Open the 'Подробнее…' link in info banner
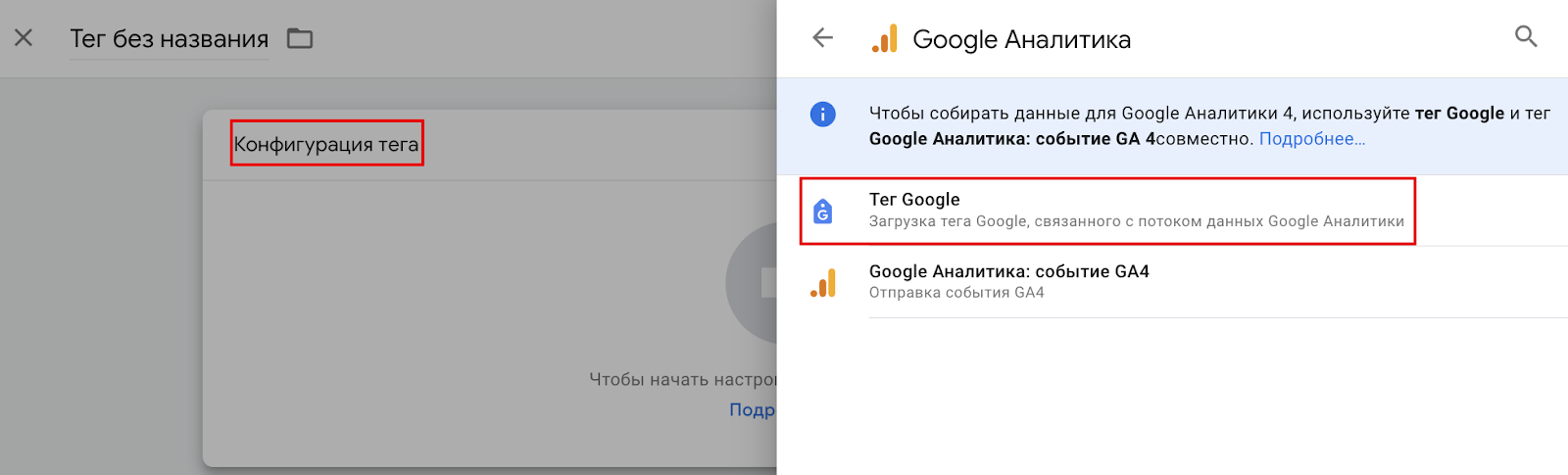 (1311, 139)
